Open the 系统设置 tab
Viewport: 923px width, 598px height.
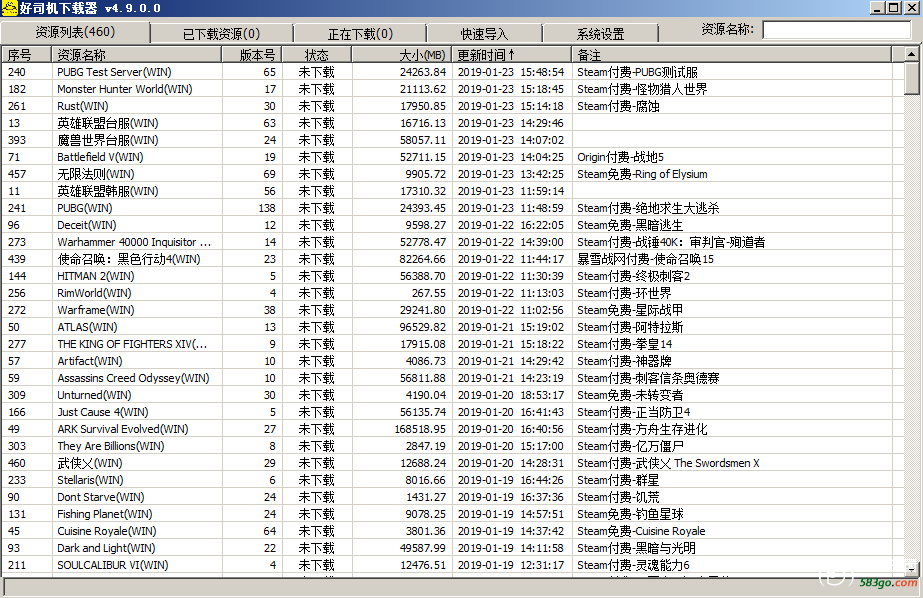point(600,34)
